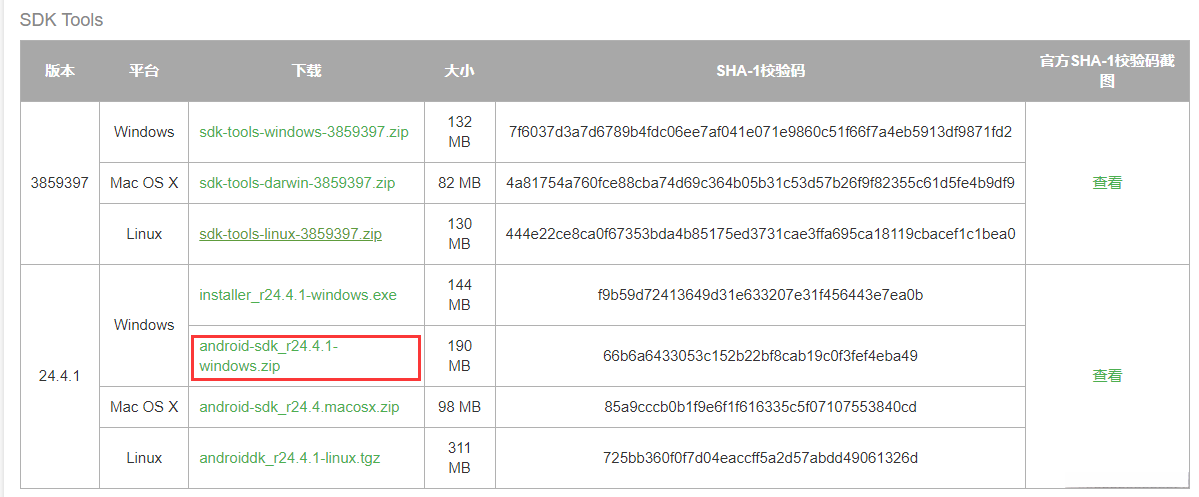Click 查看 for version 3859397
Image resolution: width=1199 pixels, height=497 pixels.
click(x=1107, y=183)
